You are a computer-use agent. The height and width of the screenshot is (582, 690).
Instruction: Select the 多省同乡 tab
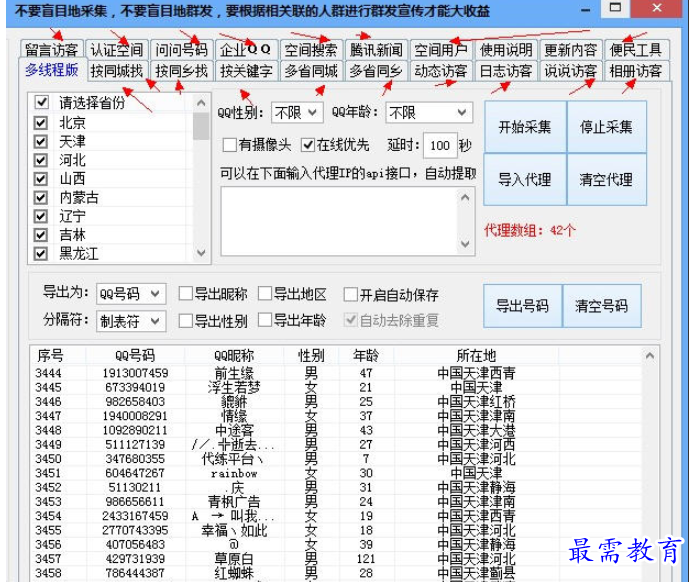pyautogui.click(x=376, y=71)
